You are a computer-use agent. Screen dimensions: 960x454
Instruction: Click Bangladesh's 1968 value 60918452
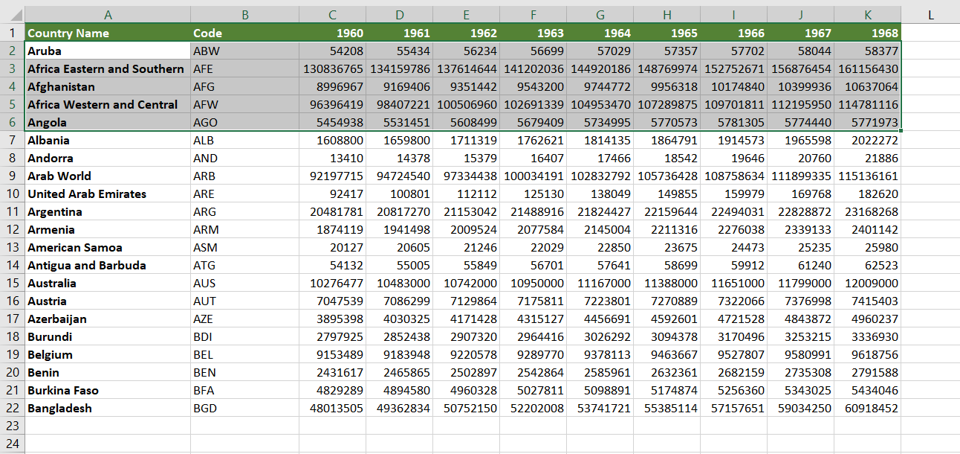[x=868, y=408]
